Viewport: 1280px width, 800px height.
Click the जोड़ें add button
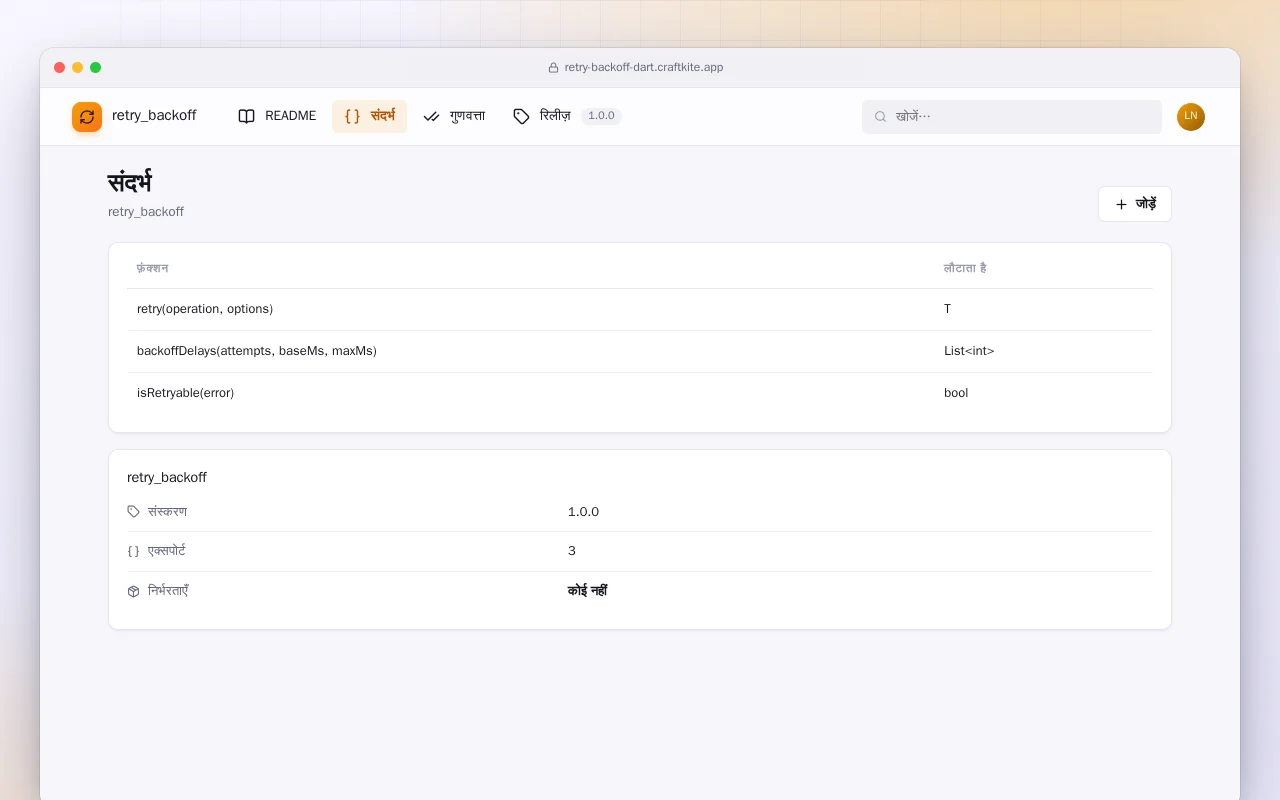[x=1135, y=204]
